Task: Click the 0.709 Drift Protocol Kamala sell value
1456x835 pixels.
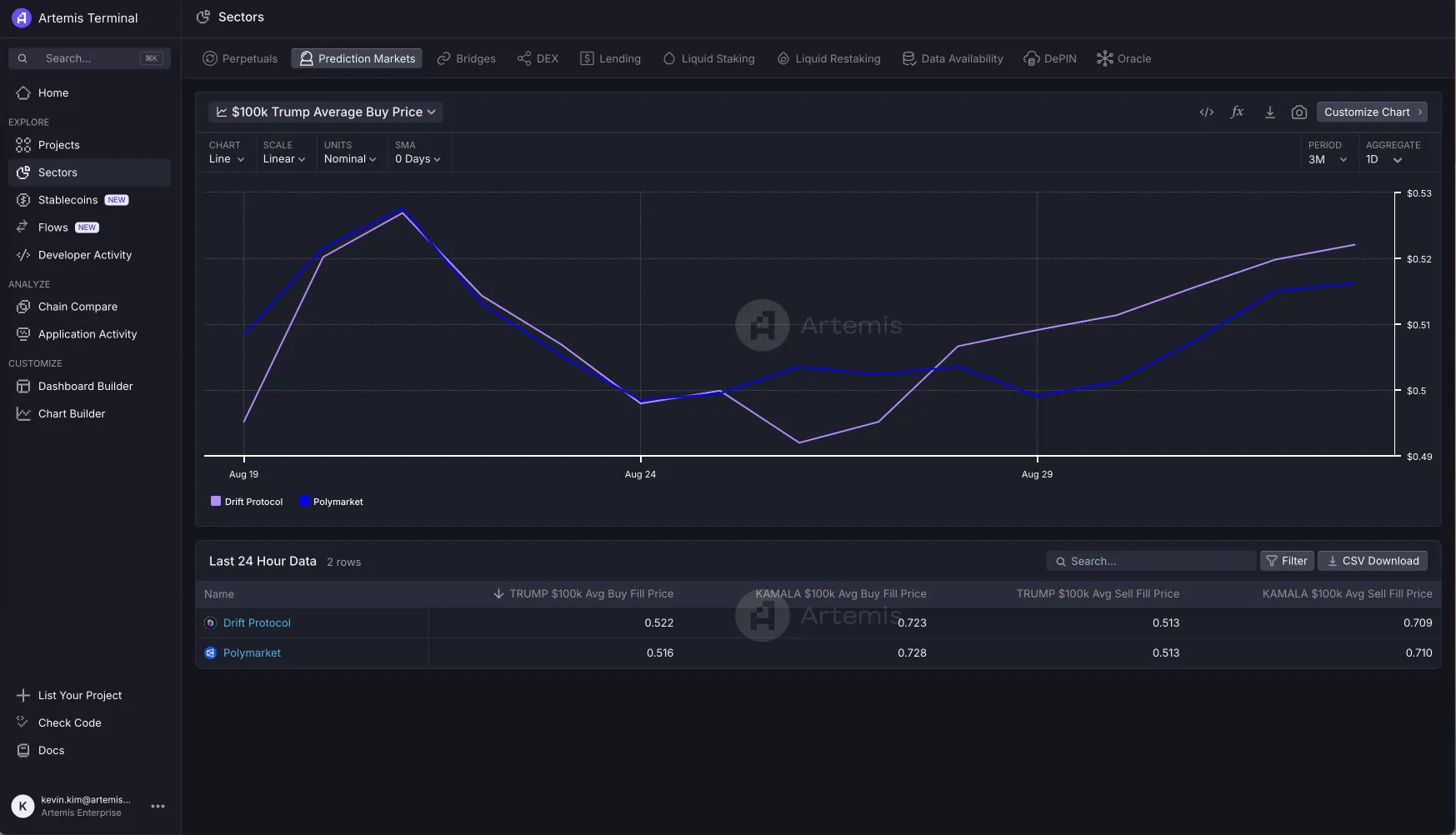Action: click(x=1418, y=622)
